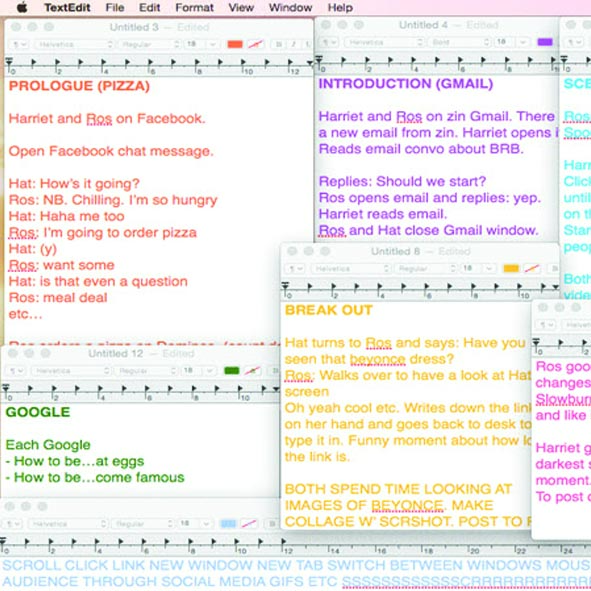Open the Help menu

pyautogui.click(x=340, y=8)
